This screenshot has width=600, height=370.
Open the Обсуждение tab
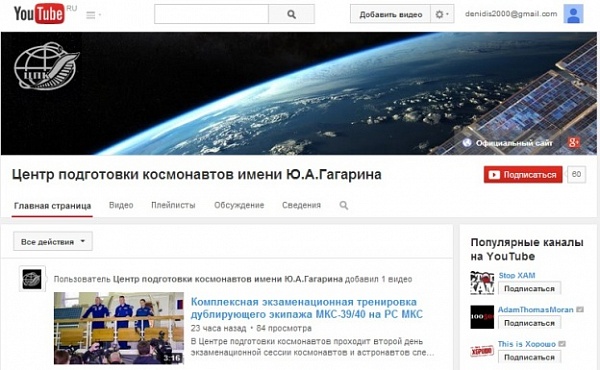pos(239,205)
